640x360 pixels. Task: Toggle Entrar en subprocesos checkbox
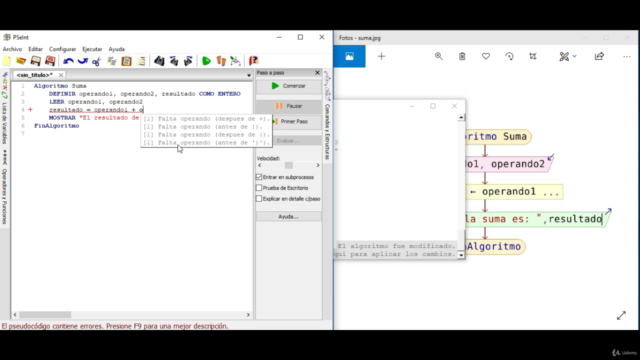(x=259, y=177)
